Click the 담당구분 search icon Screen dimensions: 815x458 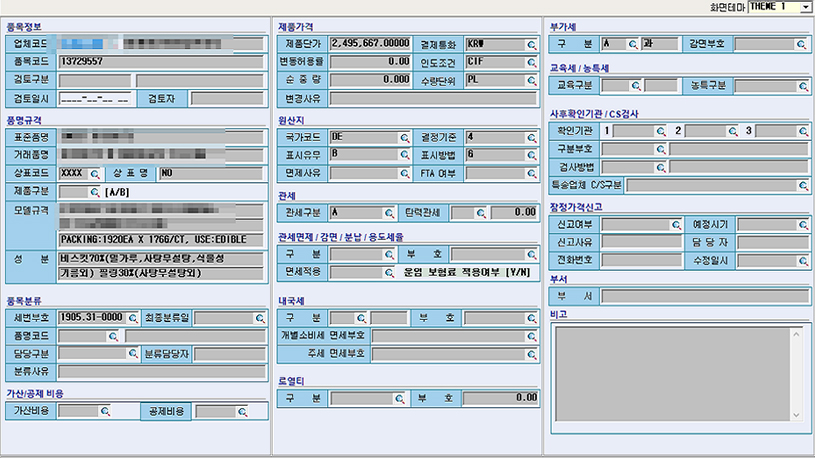tap(131, 354)
